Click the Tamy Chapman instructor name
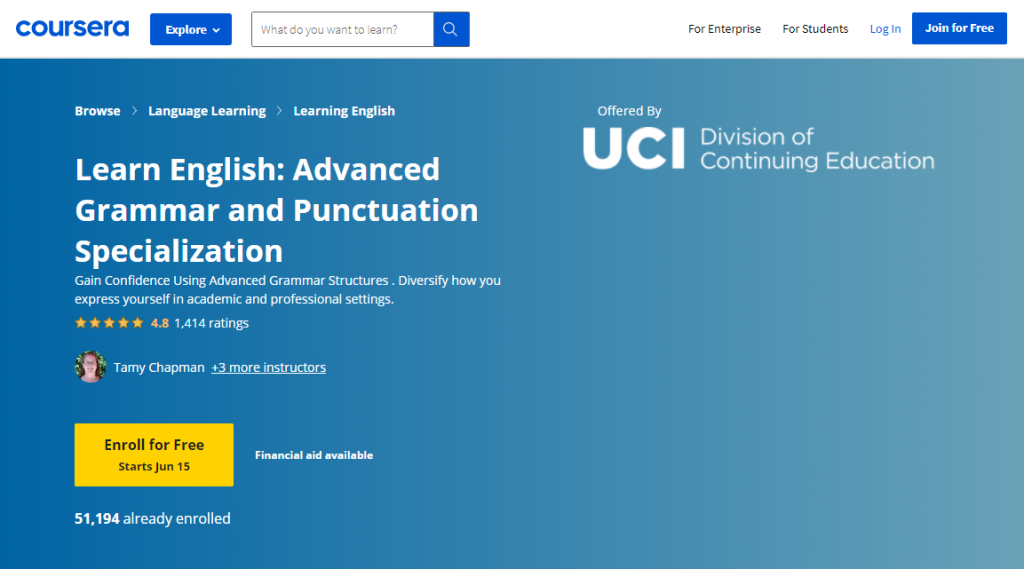The height and width of the screenshot is (569, 1024). [159, 367]
